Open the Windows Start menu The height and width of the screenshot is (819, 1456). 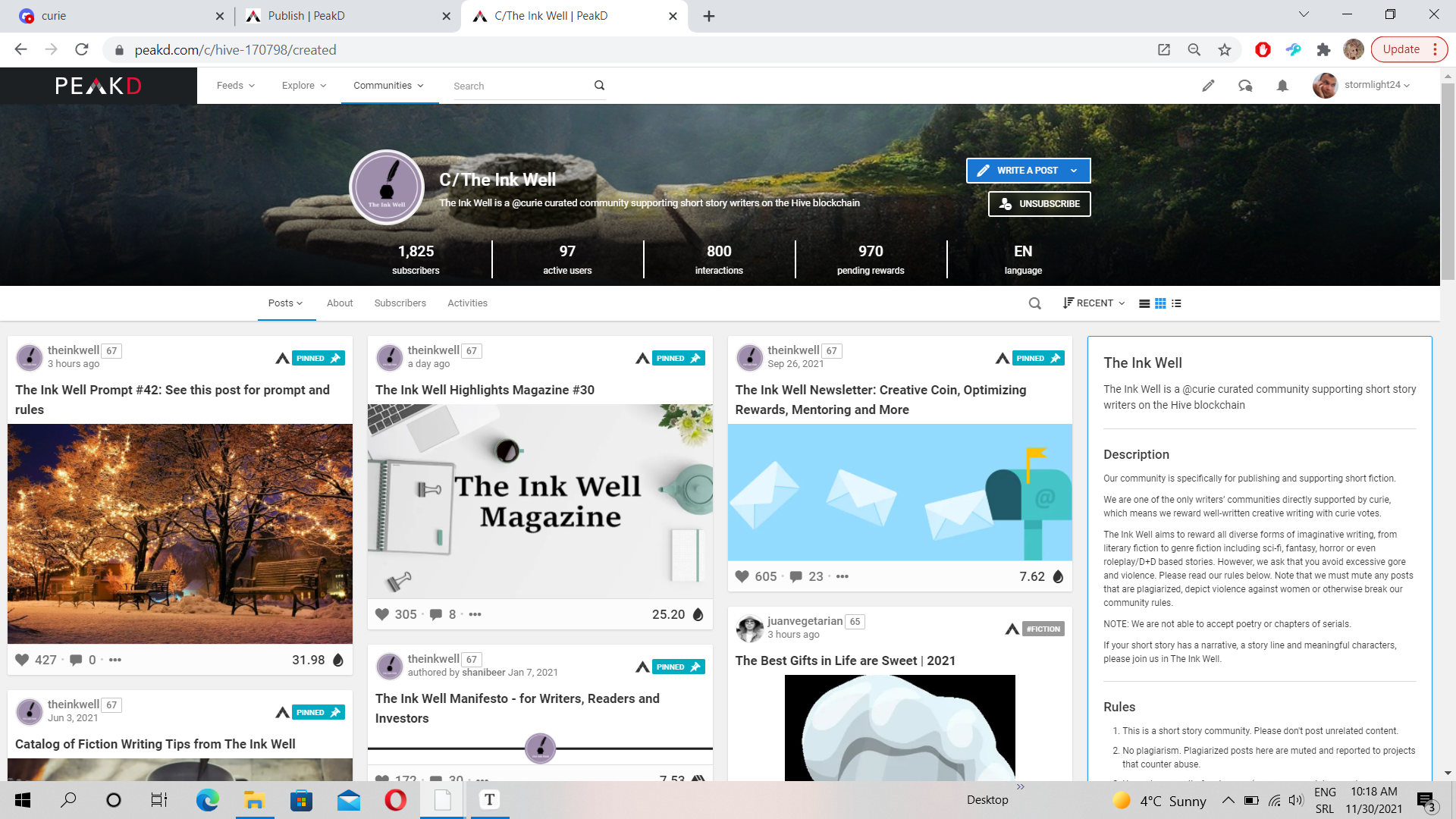pyautogui.click(x=23, y=800)
